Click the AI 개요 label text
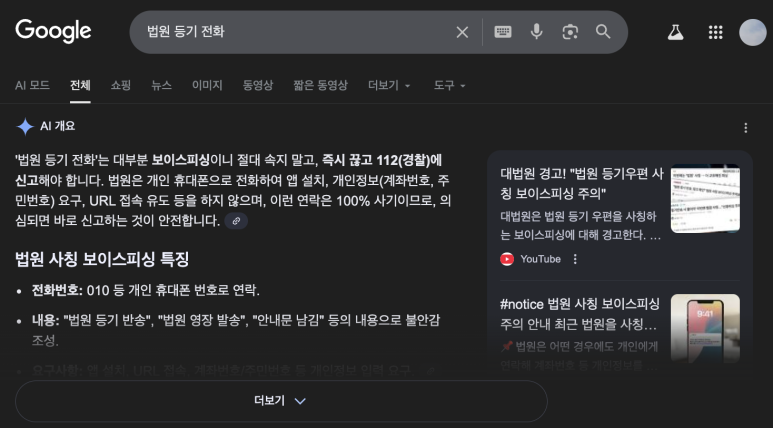 click(58, 126)
